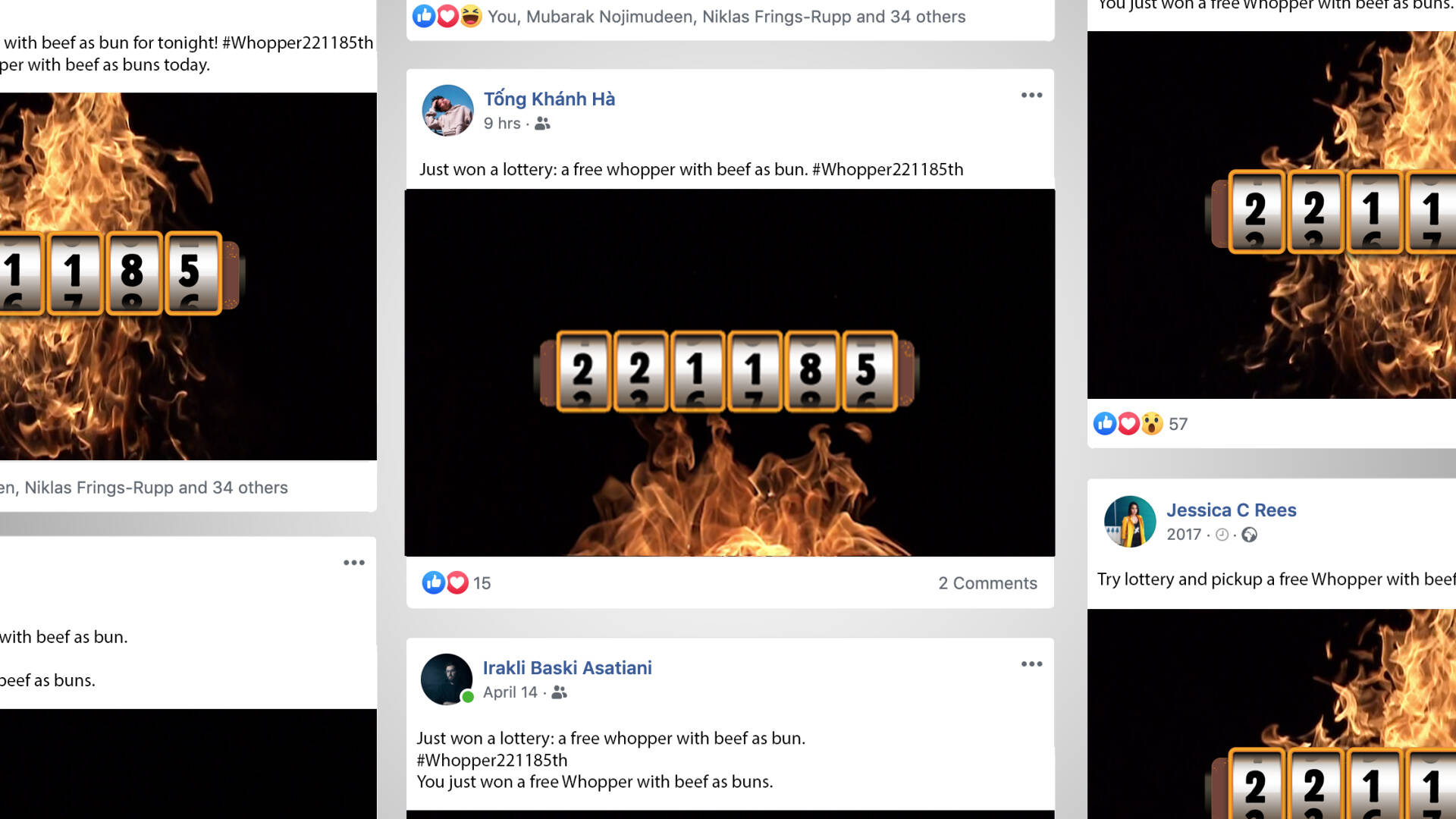Viewport: 1456px width, 819px height.
Task: Open Tống Khánh Hà's profile name link
Action: point(549,99)
